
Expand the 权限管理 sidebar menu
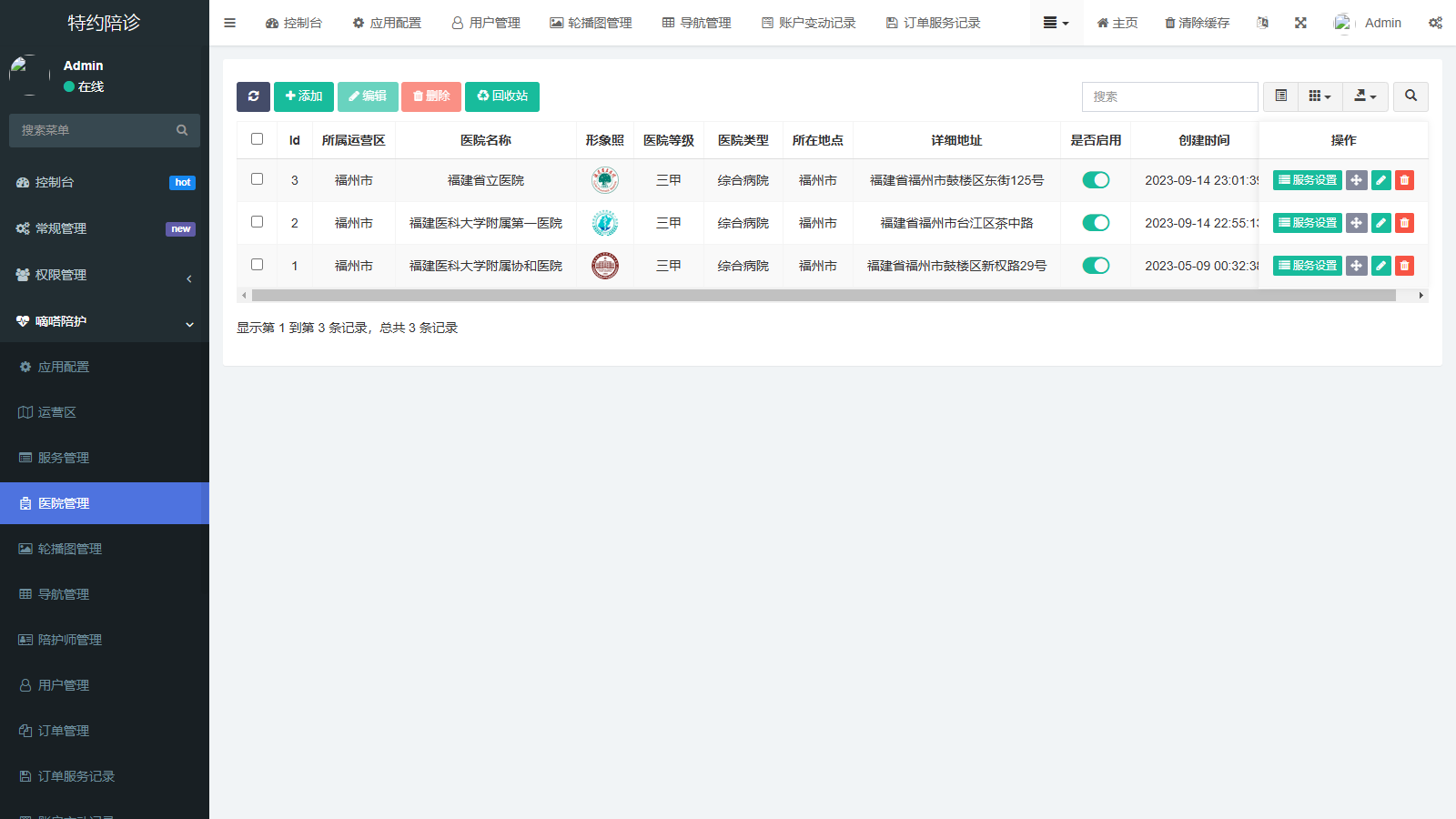[105, 275]
